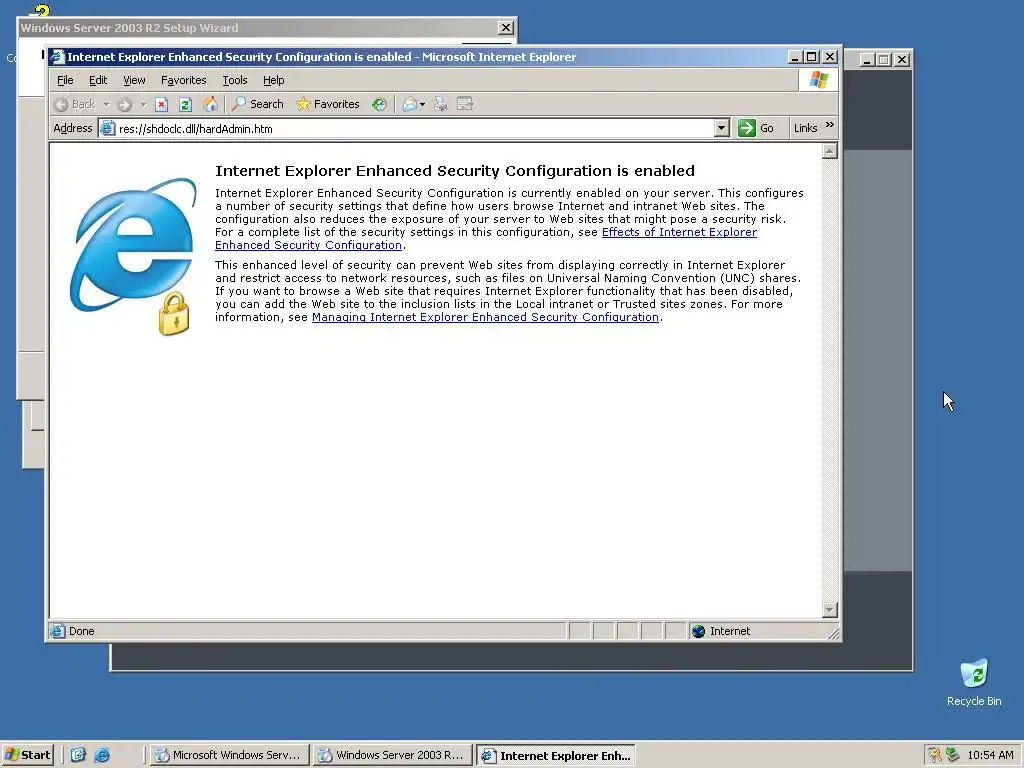Open the Tools menu
Image resolution: width=1024 pixels, height=768 pixels.
pyautogui.click(x=234, y=80)
